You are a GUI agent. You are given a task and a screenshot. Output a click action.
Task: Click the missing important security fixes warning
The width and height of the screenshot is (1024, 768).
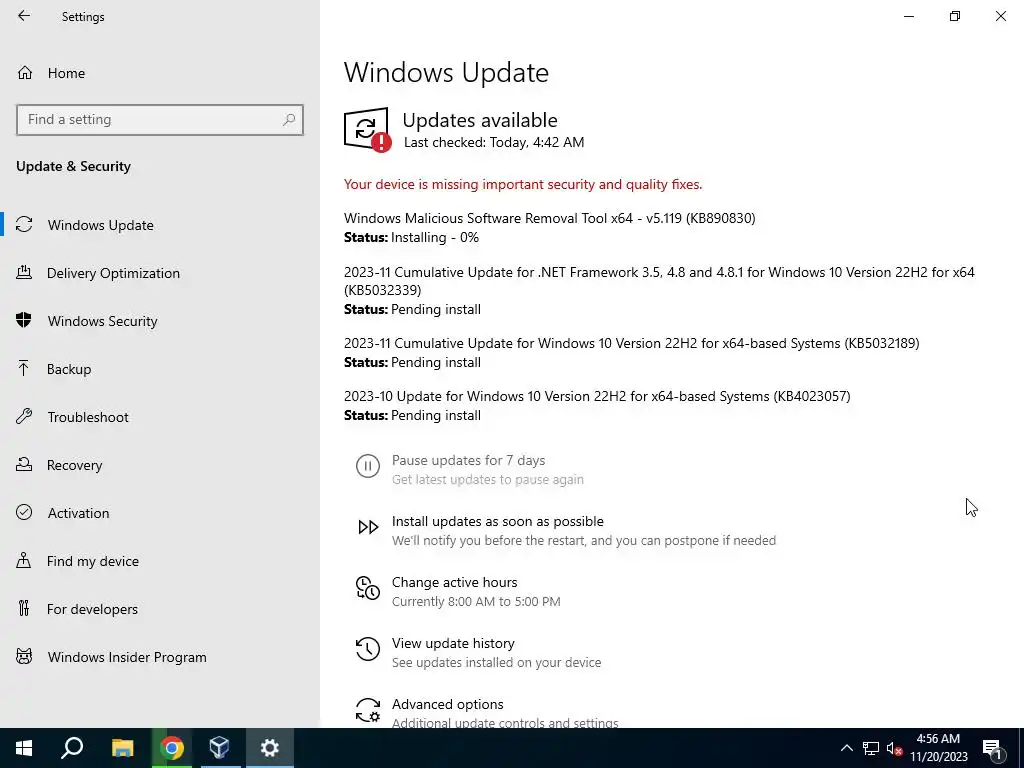[523, 184]
